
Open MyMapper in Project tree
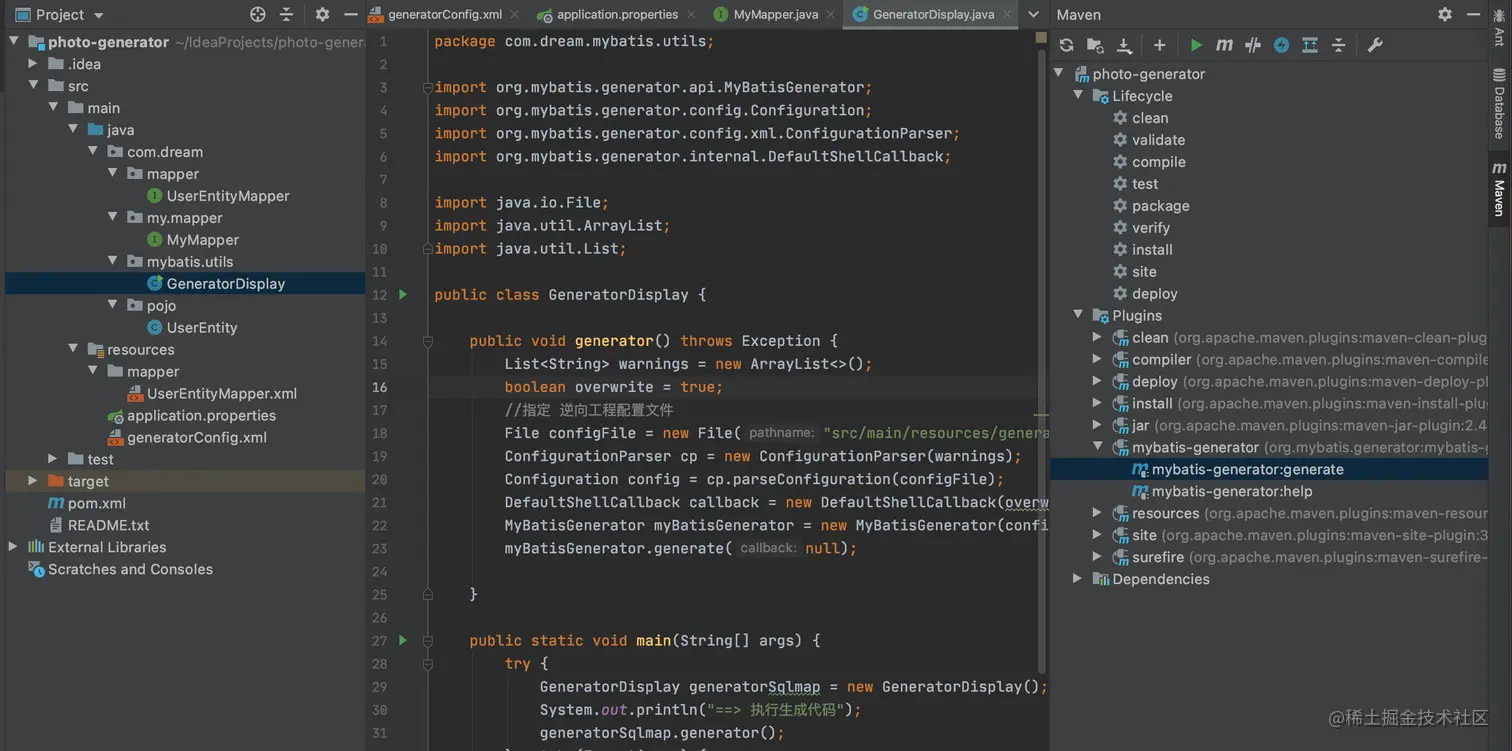tap(203, 240)
